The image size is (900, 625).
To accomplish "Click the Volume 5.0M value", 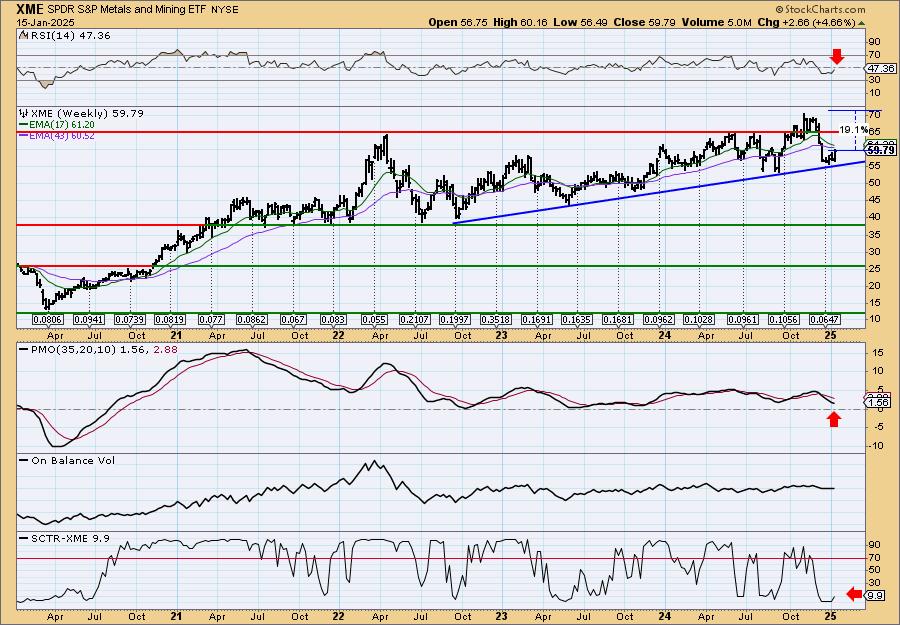I will [716, 22].
